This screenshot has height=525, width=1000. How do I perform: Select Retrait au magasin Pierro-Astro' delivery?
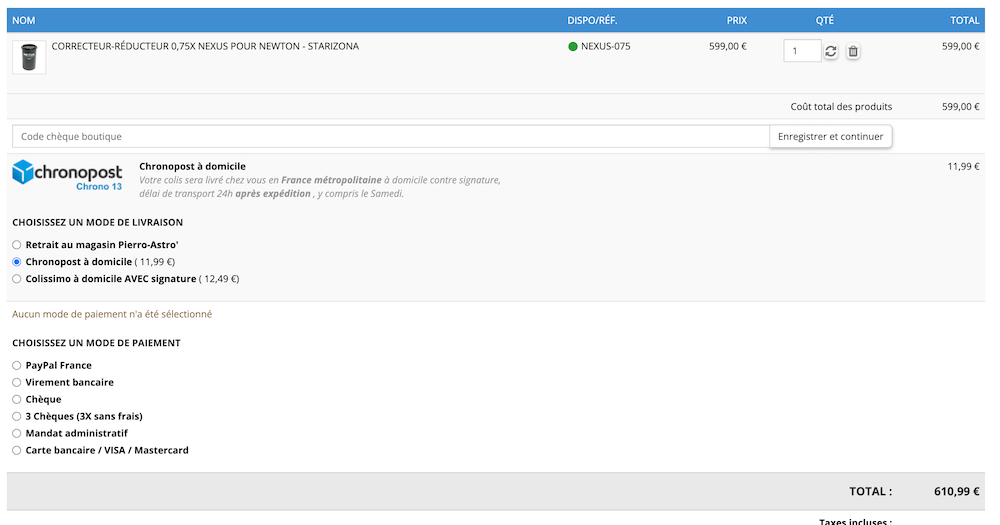(x=17, y=245)
